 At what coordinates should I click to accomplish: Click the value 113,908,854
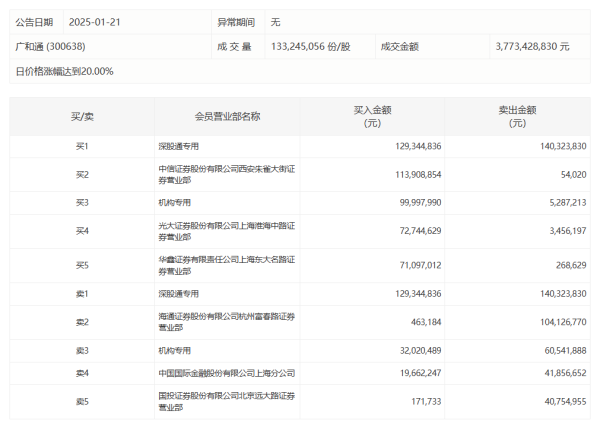point(418,174)
